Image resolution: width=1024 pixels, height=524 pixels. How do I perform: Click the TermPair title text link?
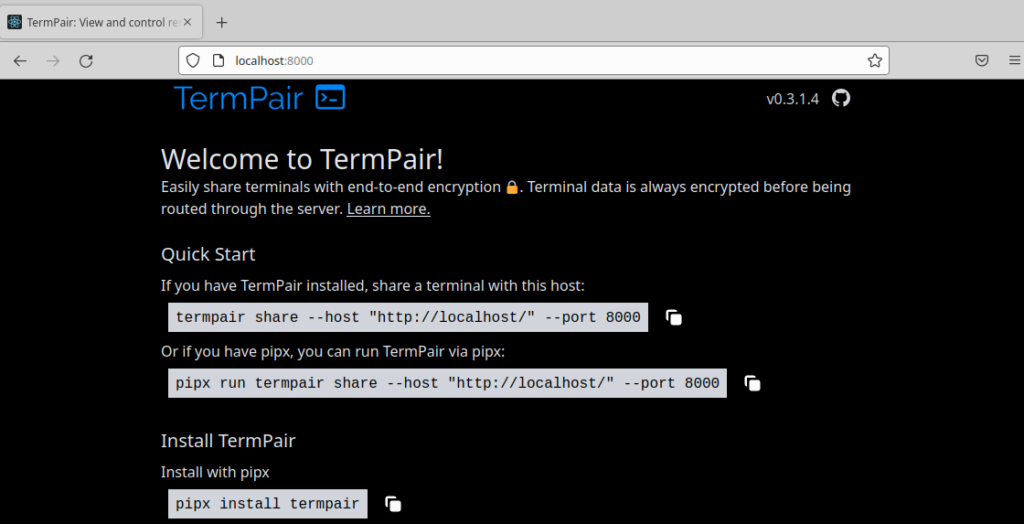click(x=238, y=98)
